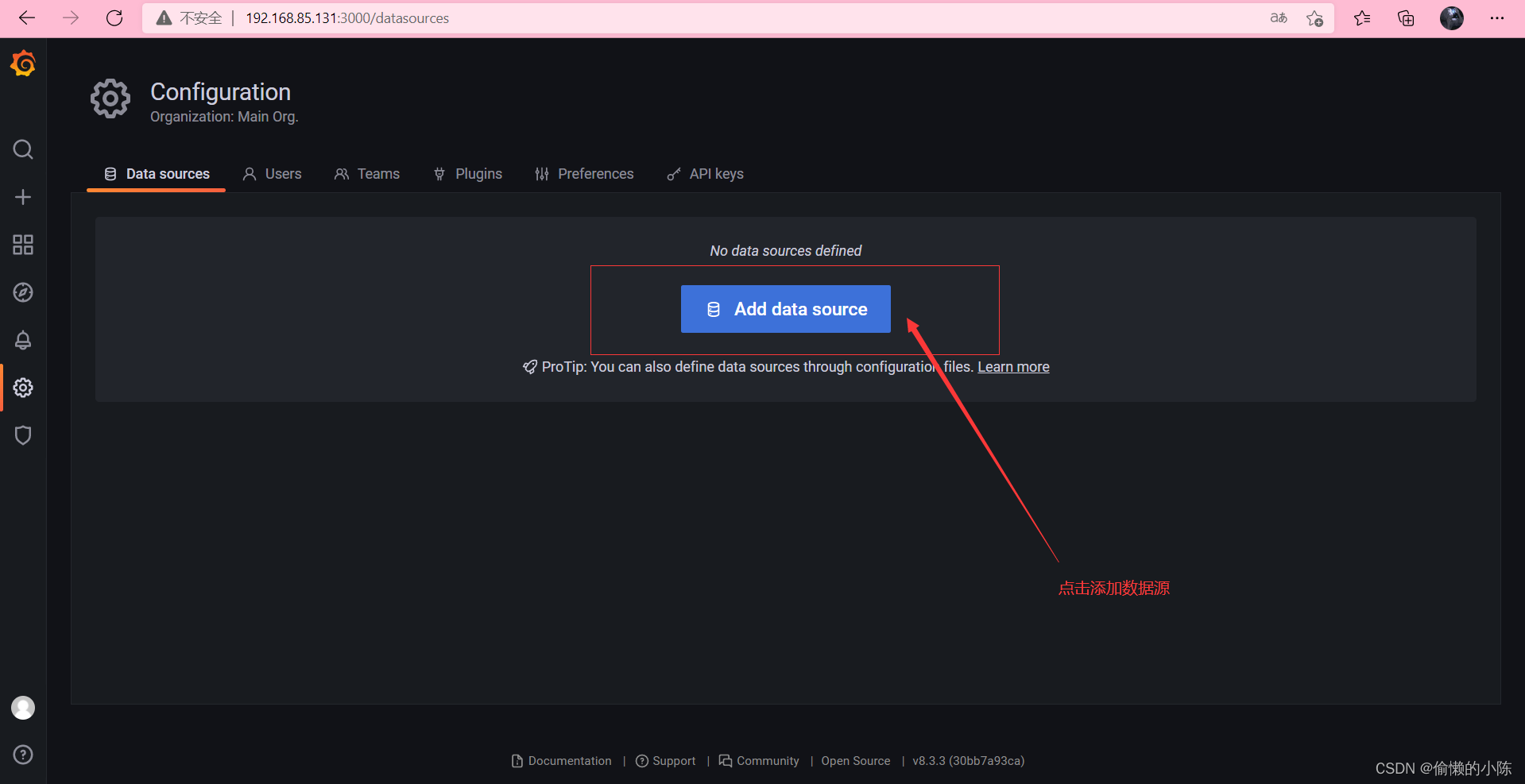Open the browser profile avatar

click(x=1452, y=17)
